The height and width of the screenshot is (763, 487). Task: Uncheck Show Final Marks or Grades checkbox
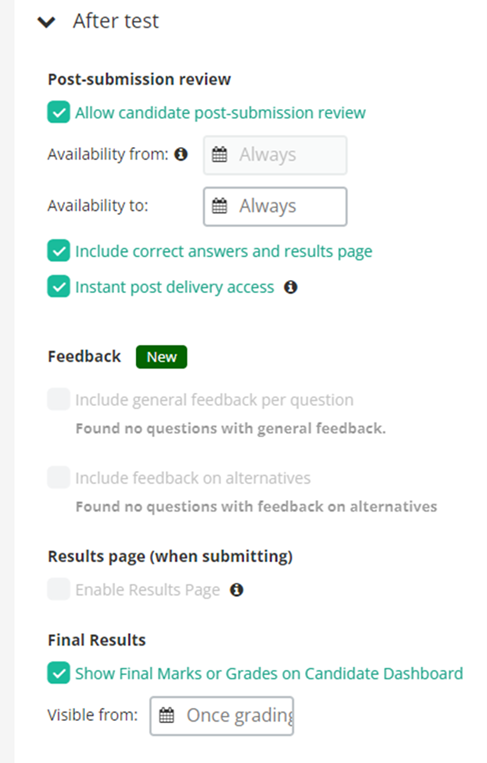[58, 673]
